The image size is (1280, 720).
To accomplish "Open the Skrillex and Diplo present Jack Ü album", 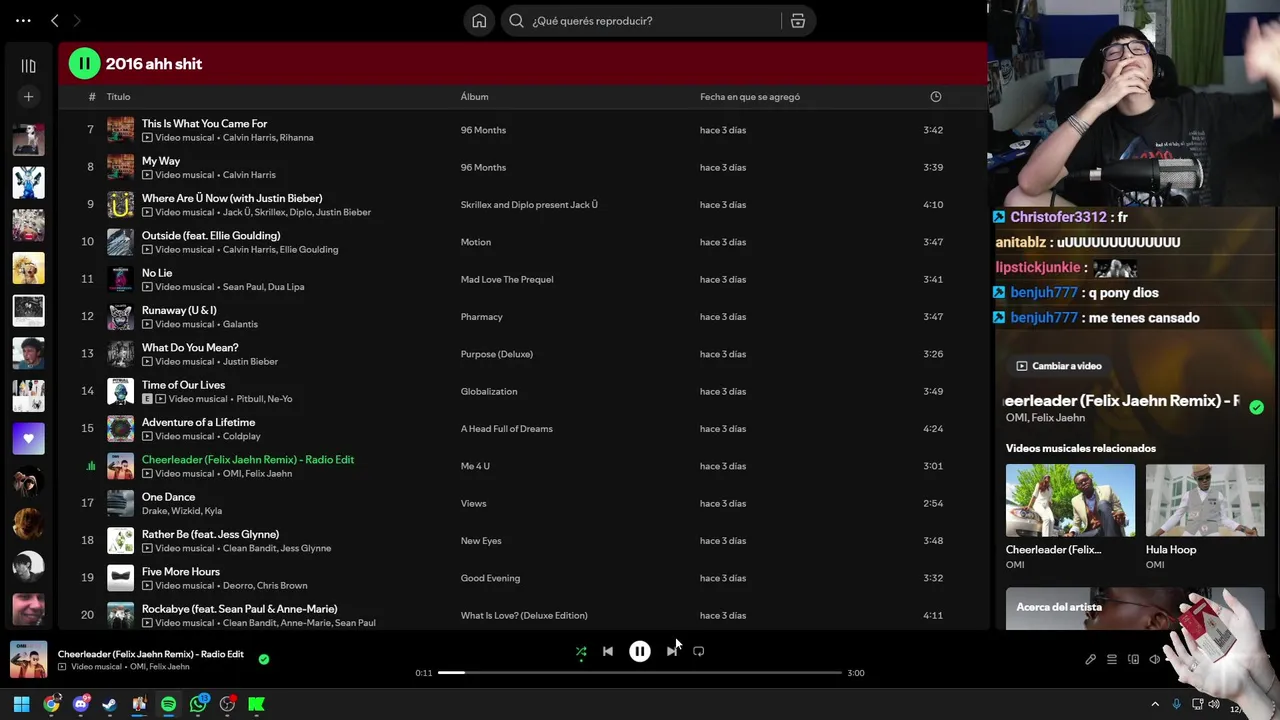I will pyautogui.click(x=529, y=205).
